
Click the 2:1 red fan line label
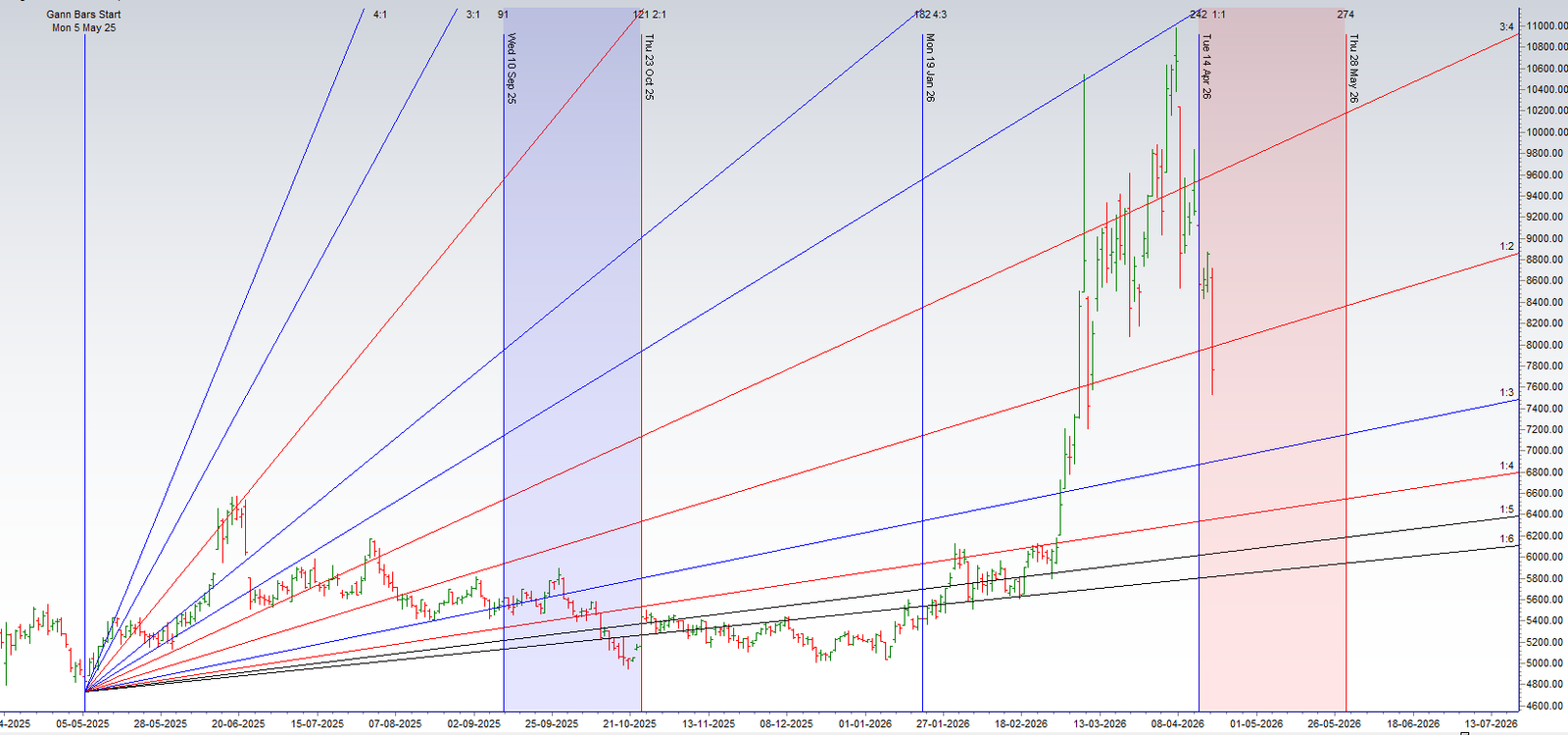659,15
